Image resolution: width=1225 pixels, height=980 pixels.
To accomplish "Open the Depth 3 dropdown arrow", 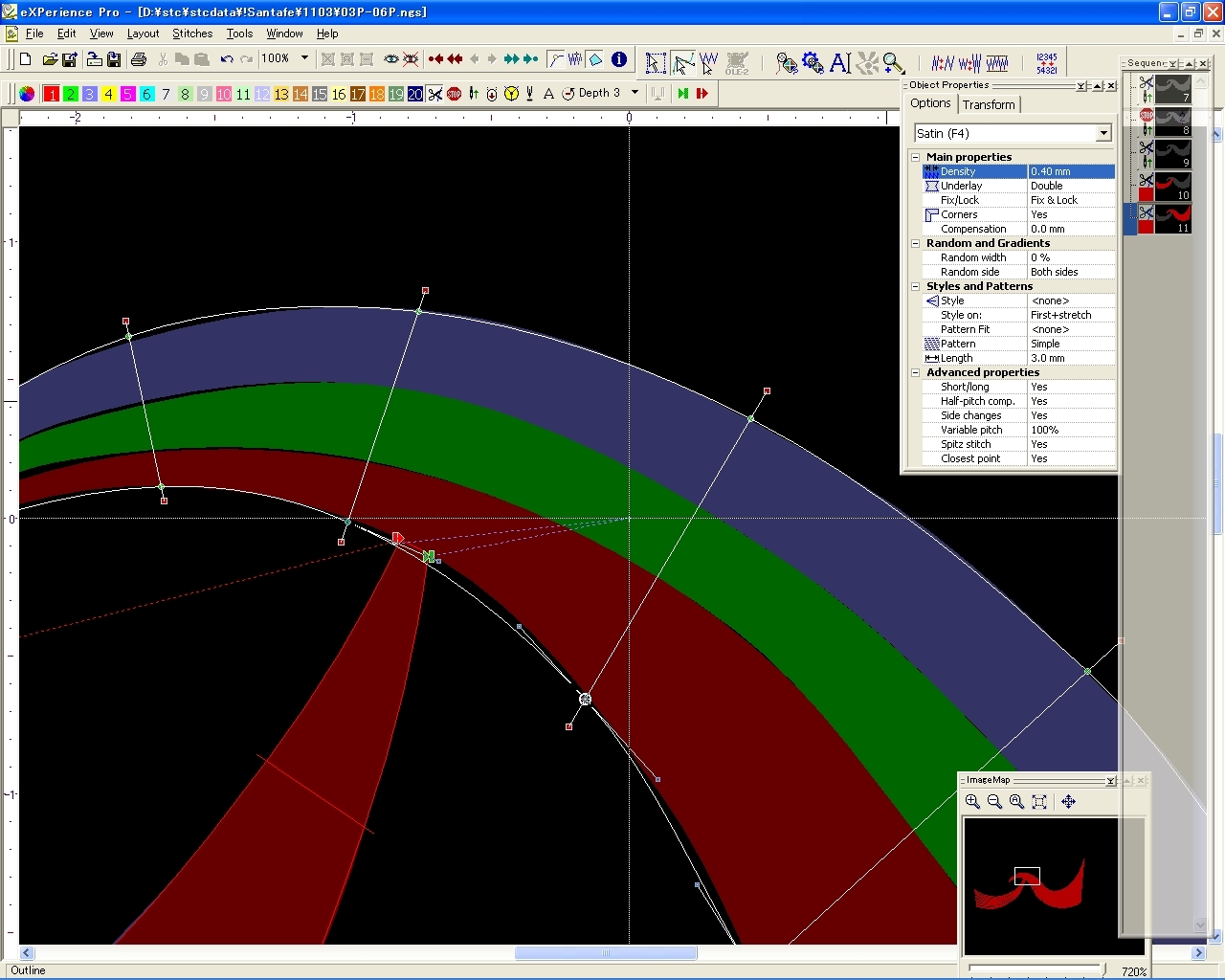I will [635, 93].
